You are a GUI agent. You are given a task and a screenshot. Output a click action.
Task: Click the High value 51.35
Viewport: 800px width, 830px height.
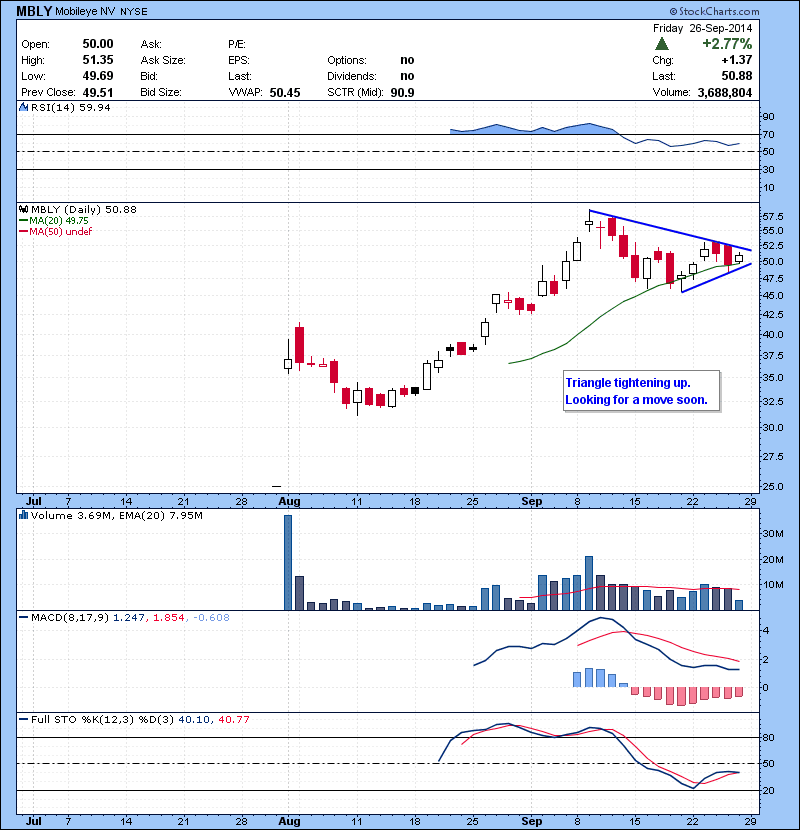(98, 60)
